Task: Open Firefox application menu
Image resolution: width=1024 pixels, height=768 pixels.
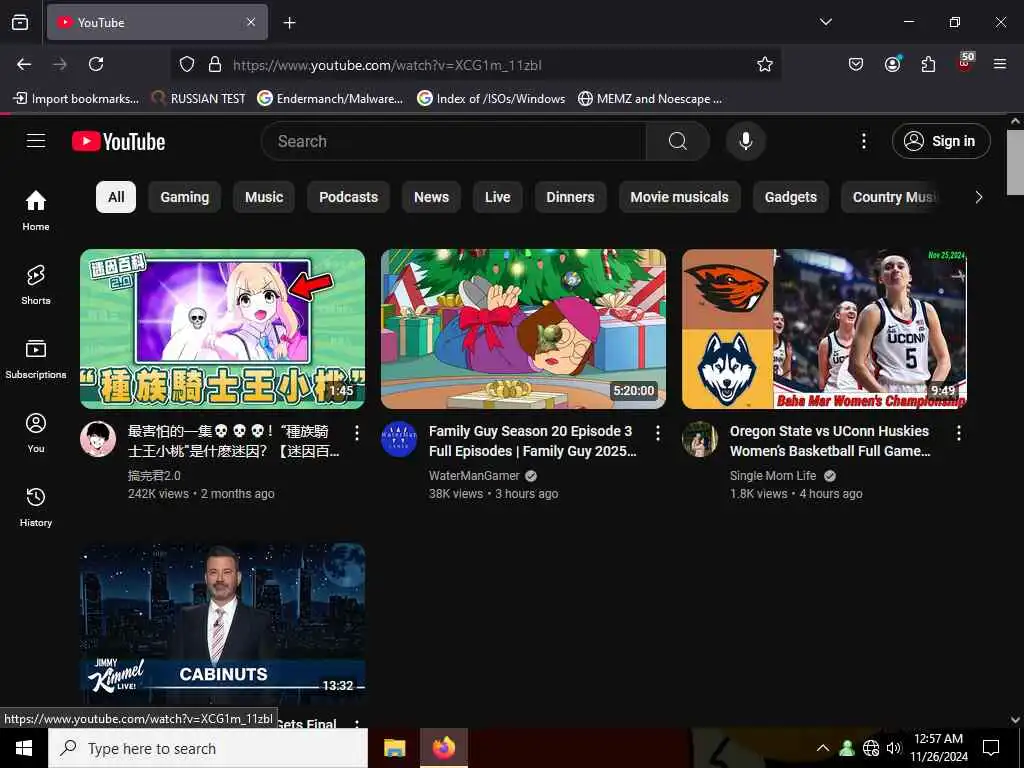Action: click(x=1000, y=64)
